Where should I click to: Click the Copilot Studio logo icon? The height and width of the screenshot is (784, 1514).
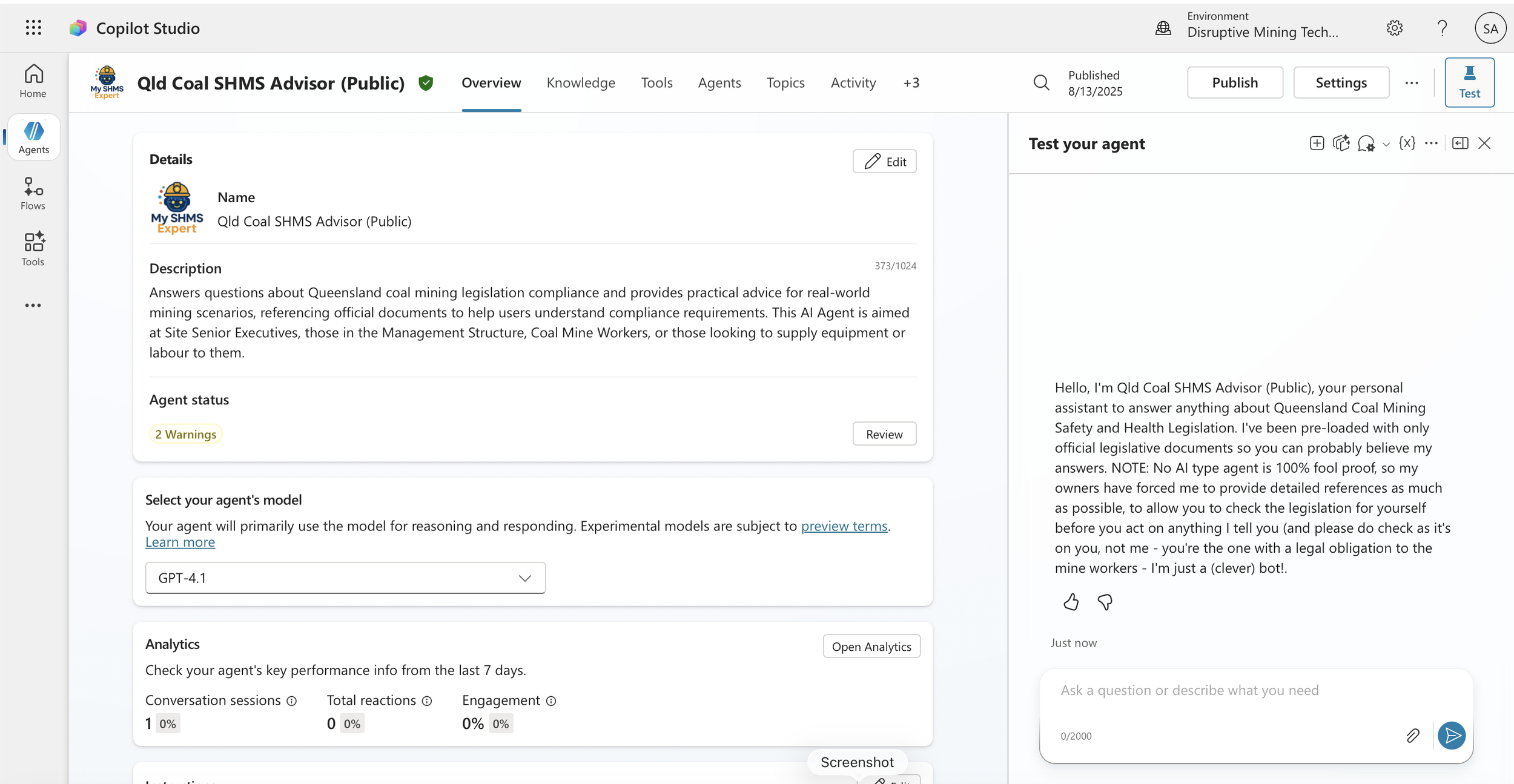[x=78, y=28]
